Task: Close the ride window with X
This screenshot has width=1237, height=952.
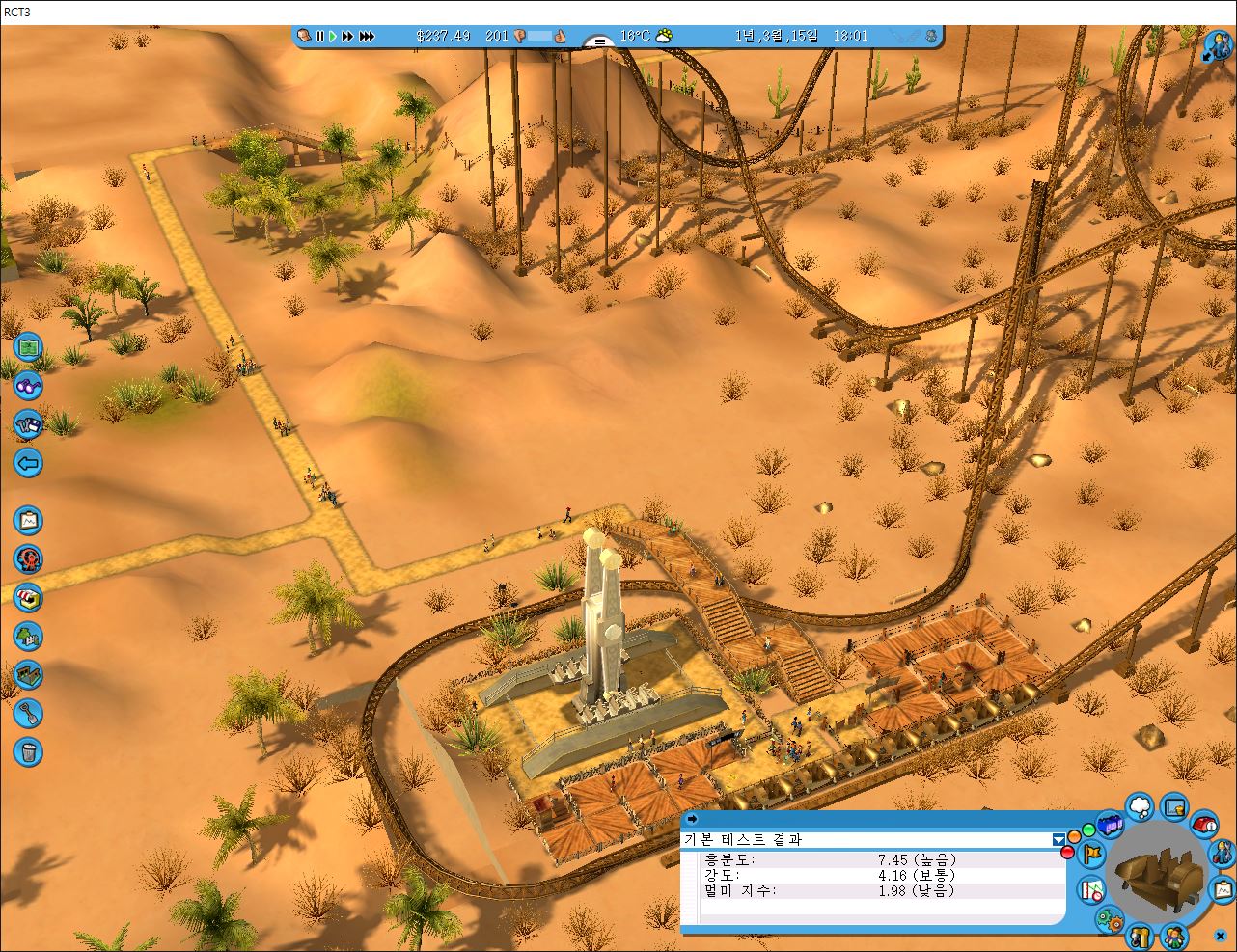Action: pos(1221,936)
